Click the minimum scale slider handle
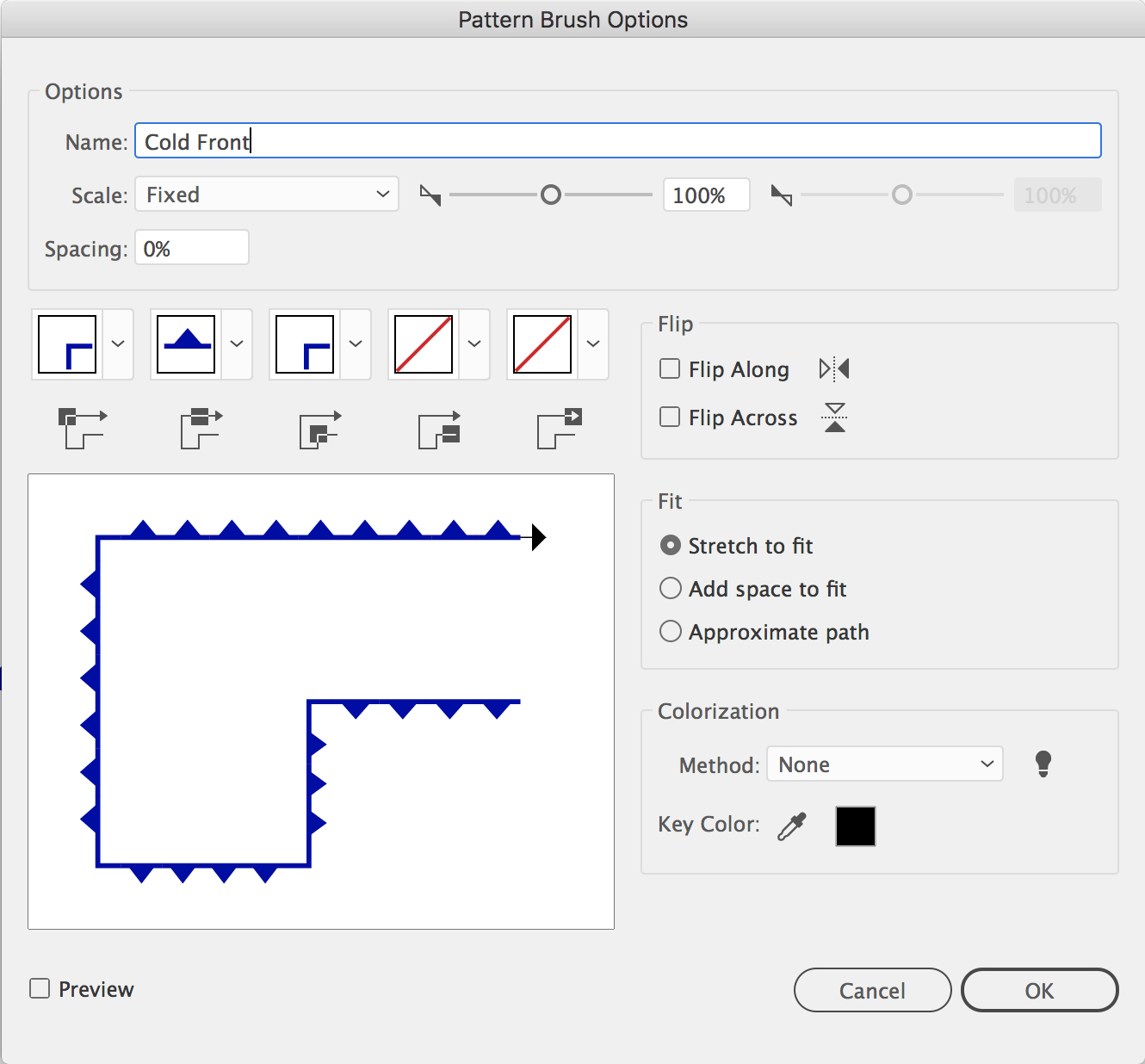This screenshot has height=1064, width=1145. (x=551, y=195)
